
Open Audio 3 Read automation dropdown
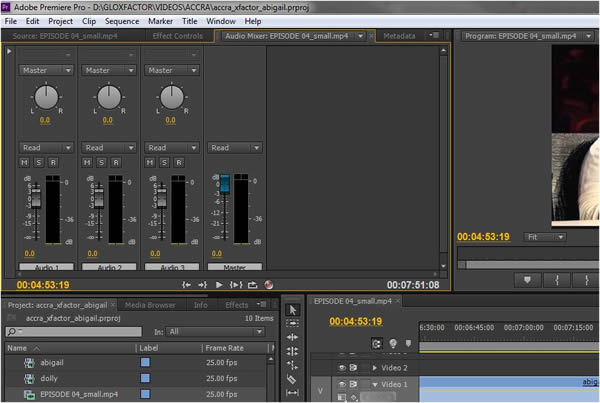[171, 148]
